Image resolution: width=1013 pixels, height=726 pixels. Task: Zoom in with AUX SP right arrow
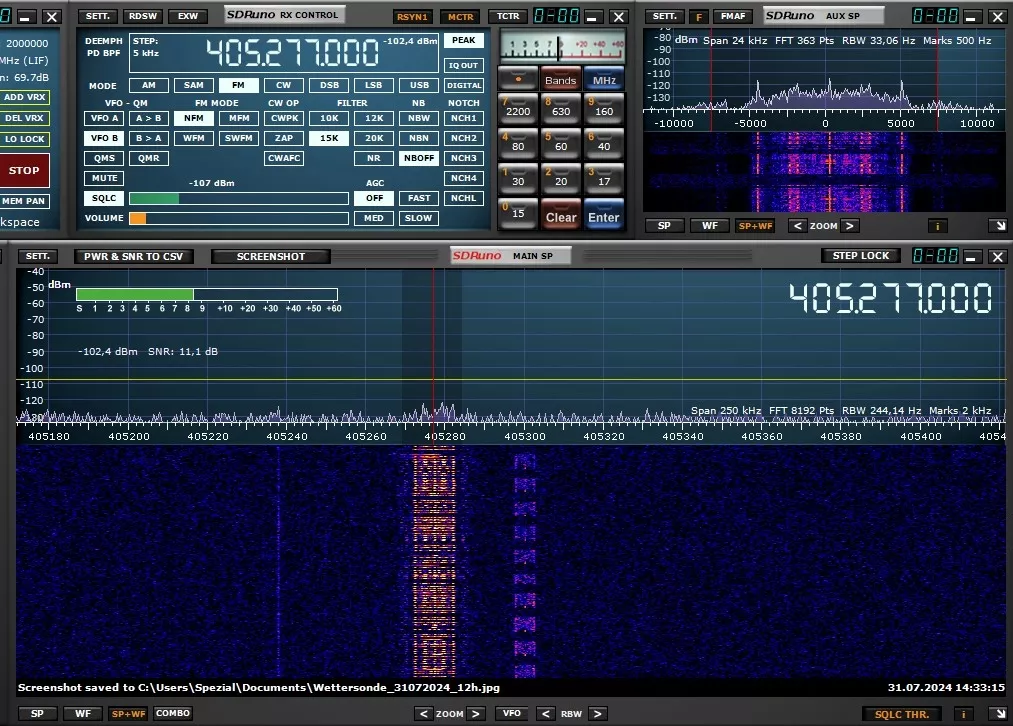click(850, 225)
